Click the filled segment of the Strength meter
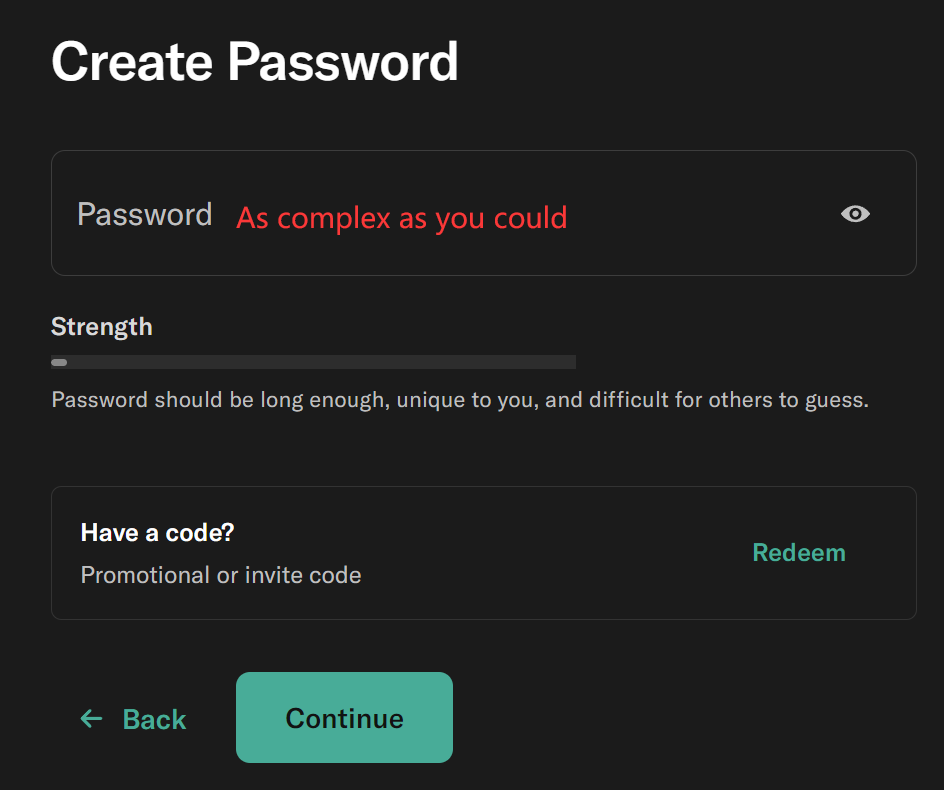Image resolution: width=944 pixels, height=790 pixels. tap(59, 362)
